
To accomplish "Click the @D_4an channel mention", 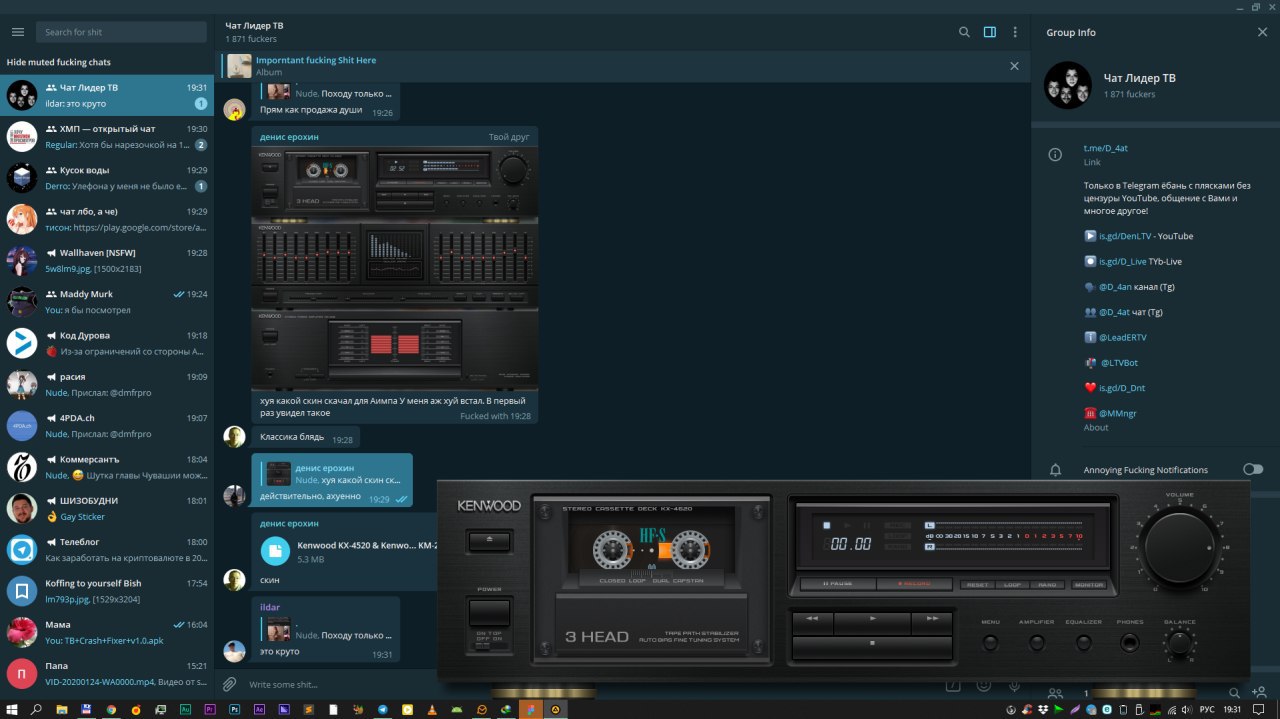I will click(1115, 286).
